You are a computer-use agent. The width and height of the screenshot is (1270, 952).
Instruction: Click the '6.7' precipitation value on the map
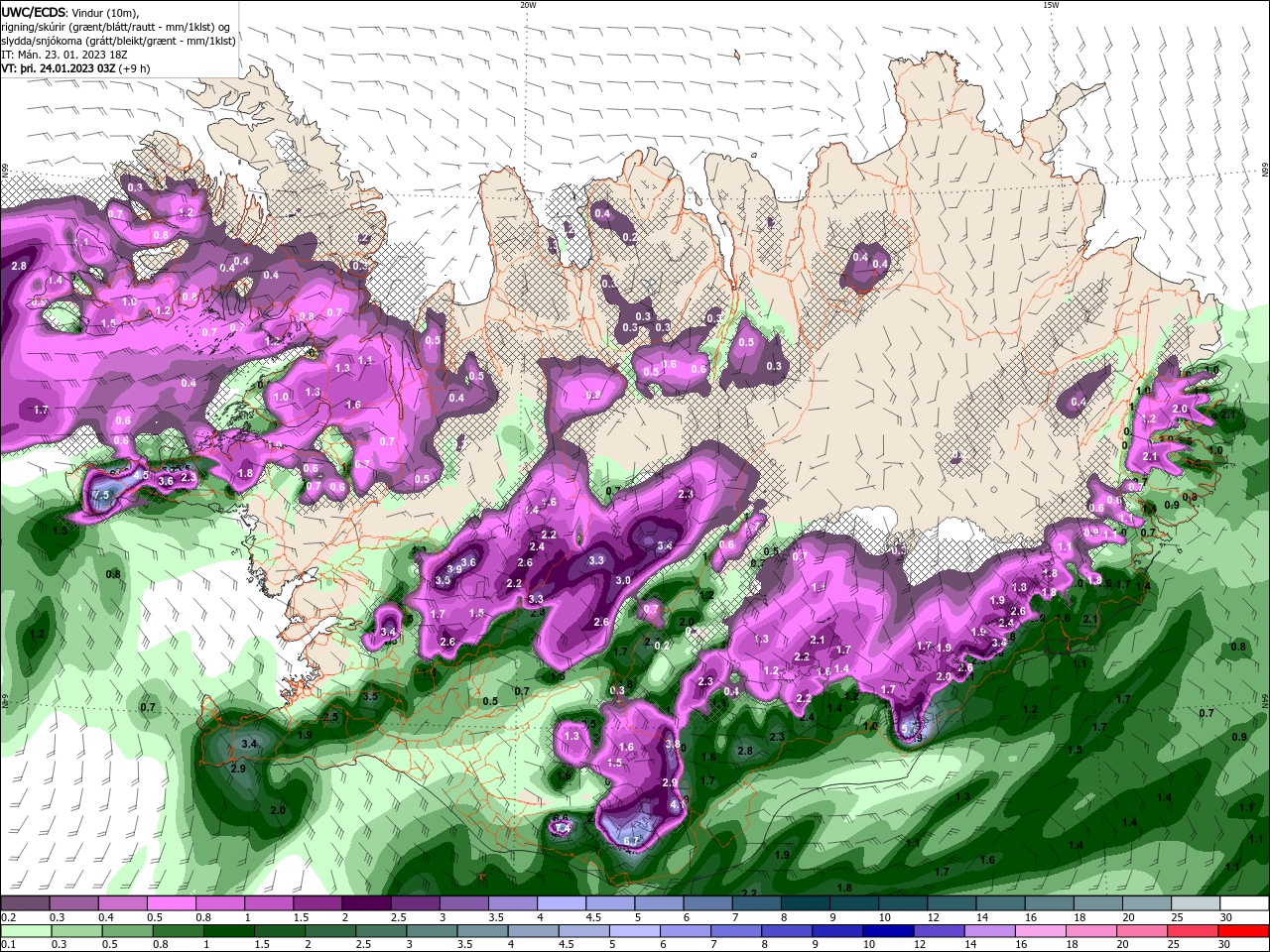(x=631, y=841)
